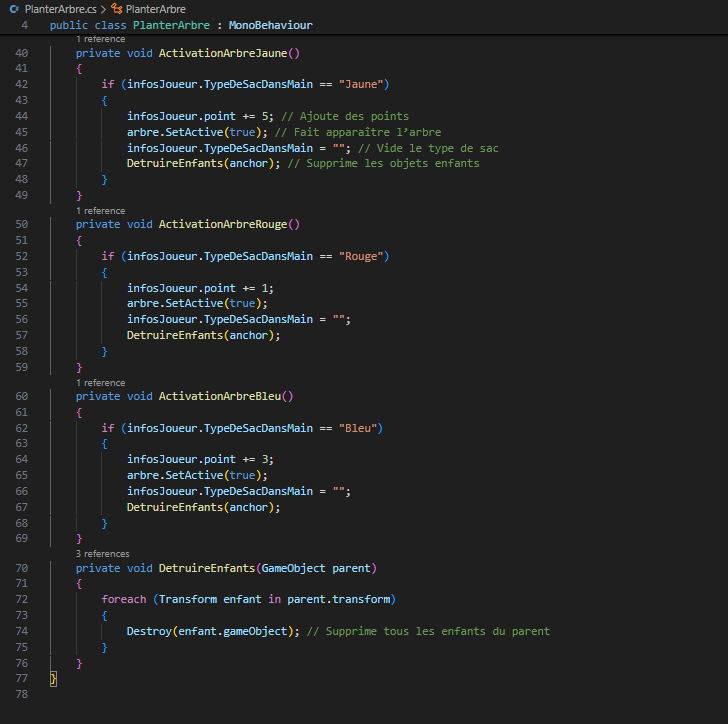Image resolution: width=728 pixels, height=724 pixels.
Task: Click the highlighted closing brace on line 77
Action: click(54, 680)
